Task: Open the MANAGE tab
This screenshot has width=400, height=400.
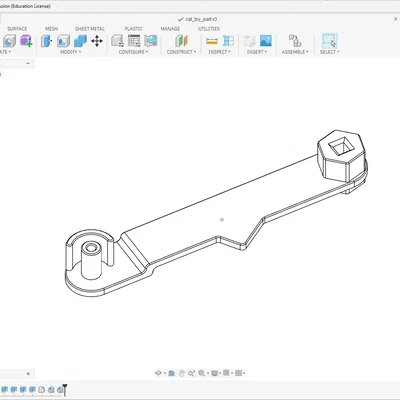Action: [170, 29]
